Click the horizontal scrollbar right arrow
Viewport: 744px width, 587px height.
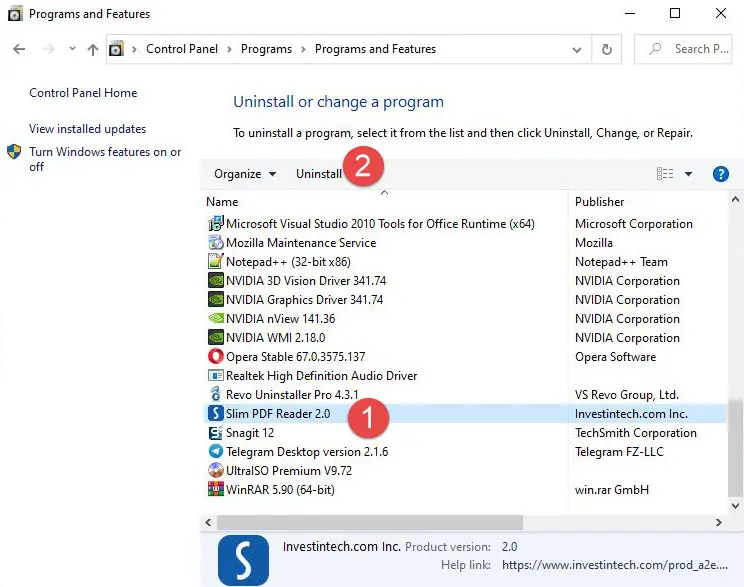click(x=719, y=522)
